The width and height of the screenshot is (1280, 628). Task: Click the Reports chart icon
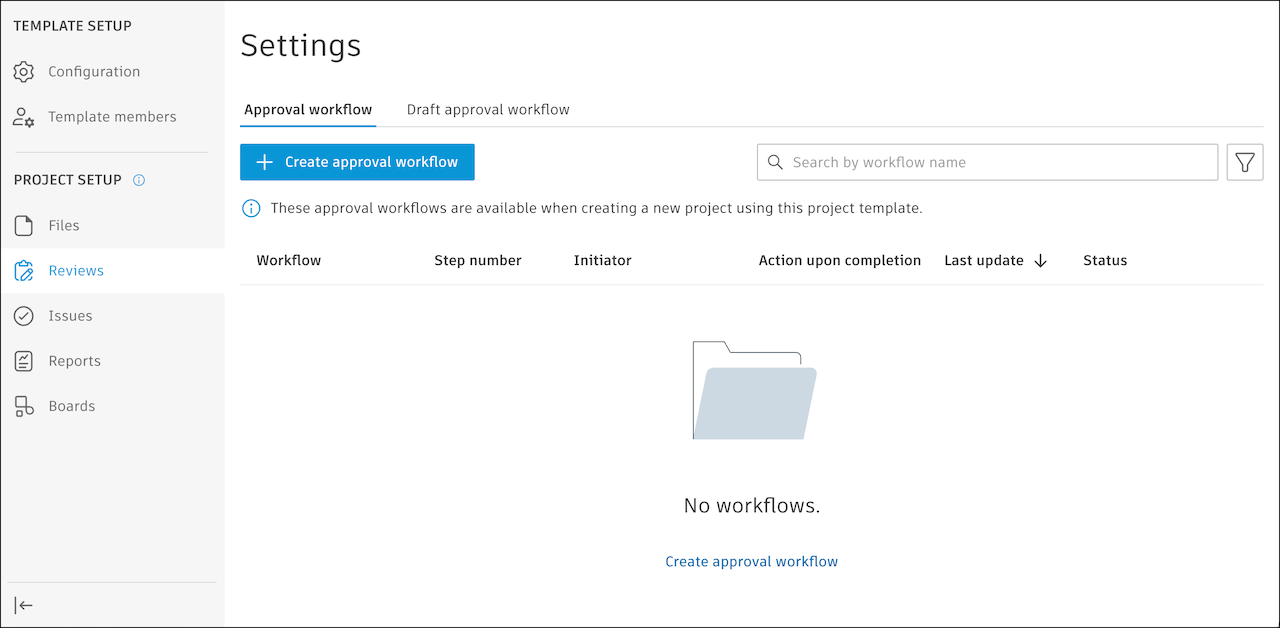tap(24, 361)
